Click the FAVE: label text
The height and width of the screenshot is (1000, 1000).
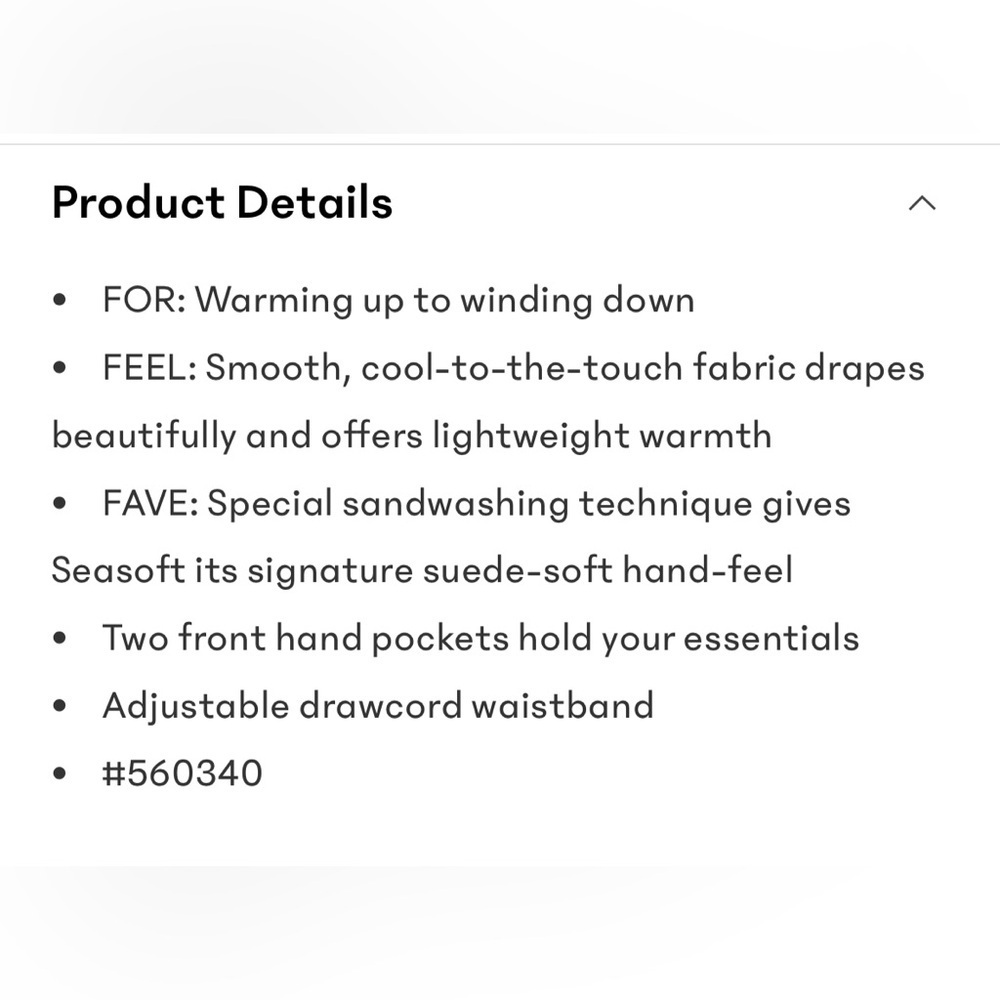[x=151, y=503]
